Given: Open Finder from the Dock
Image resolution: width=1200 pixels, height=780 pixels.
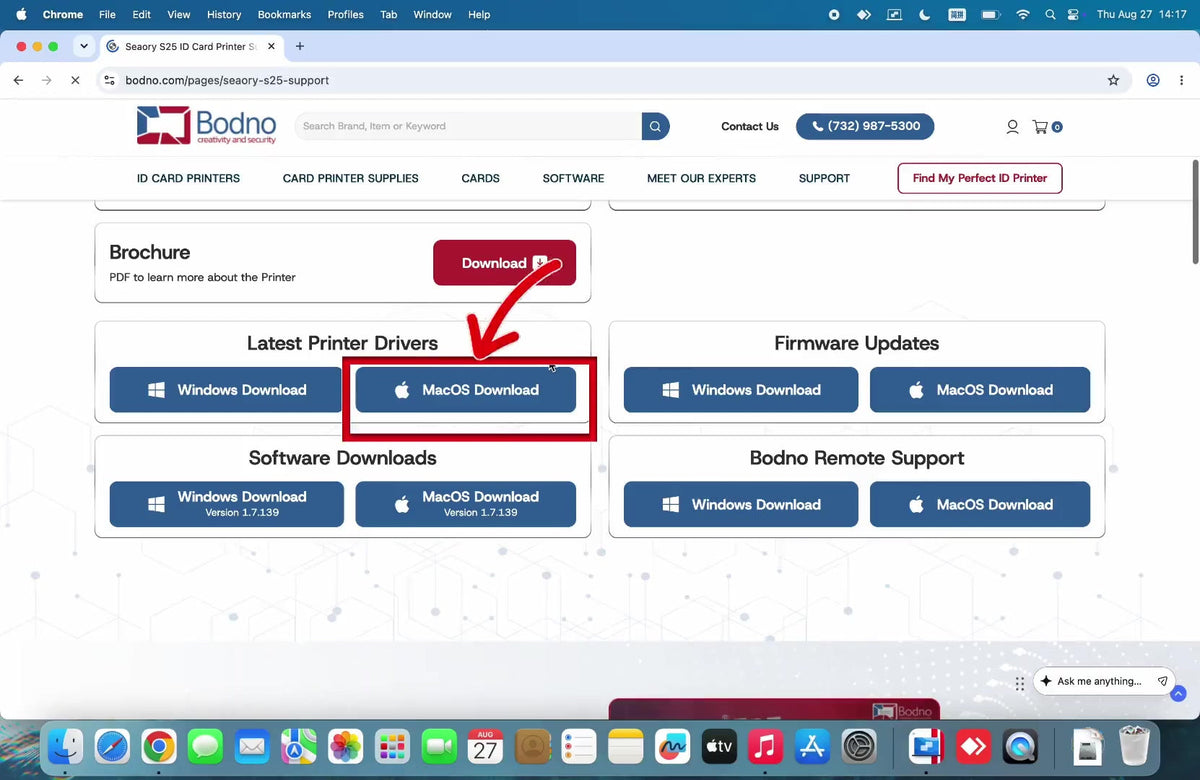Looking at the screenshot, I should 65,746.
